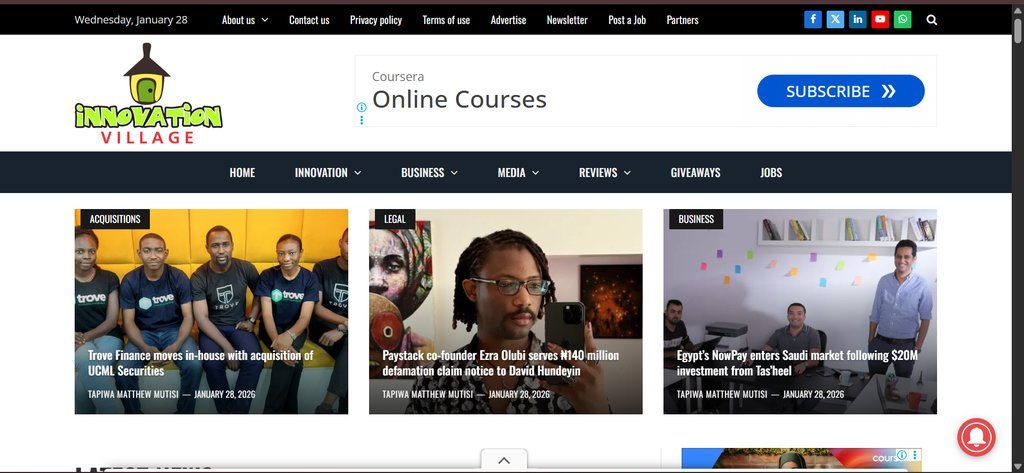Click the LEGAL category tag

click(394, 219)
